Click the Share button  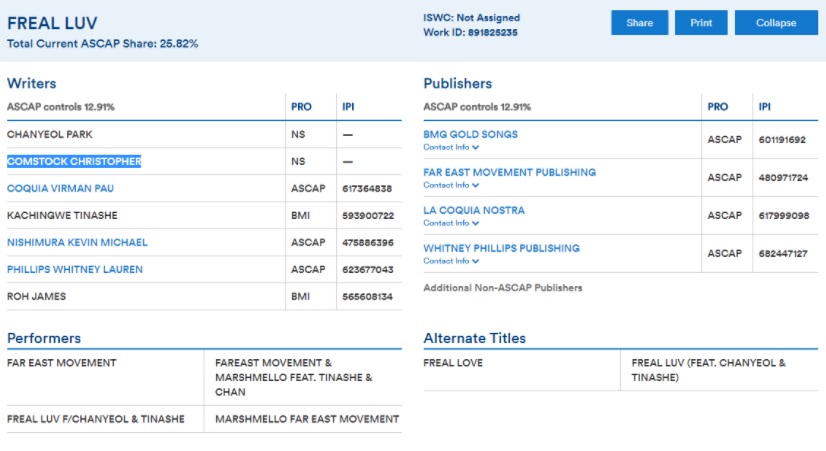pyautogui.click(x=640, y=23)
